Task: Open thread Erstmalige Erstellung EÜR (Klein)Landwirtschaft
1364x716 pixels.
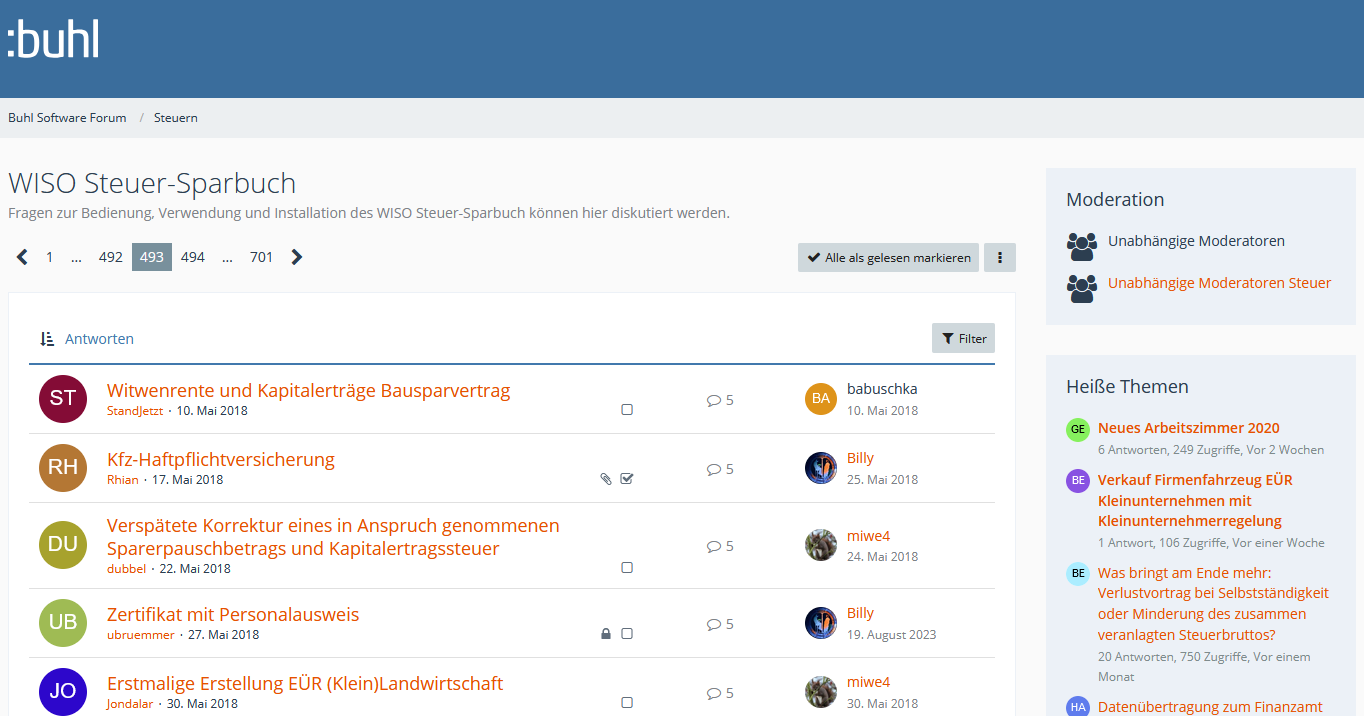Action: pyautogui.click(x=305, y=684)
